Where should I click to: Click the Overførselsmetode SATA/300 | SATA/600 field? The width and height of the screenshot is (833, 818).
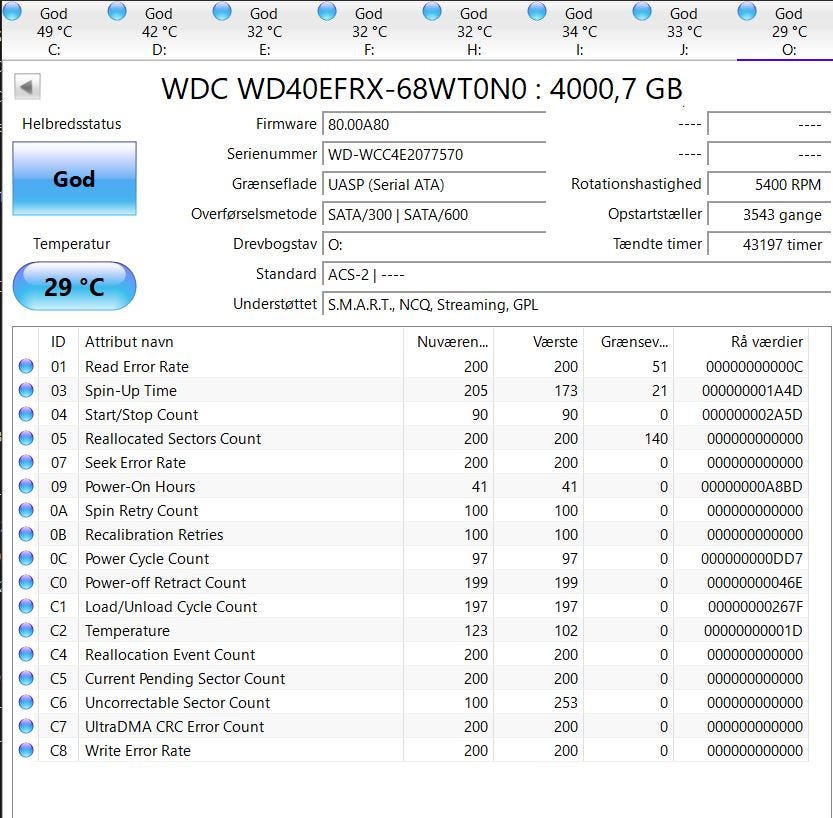[434, 214]
